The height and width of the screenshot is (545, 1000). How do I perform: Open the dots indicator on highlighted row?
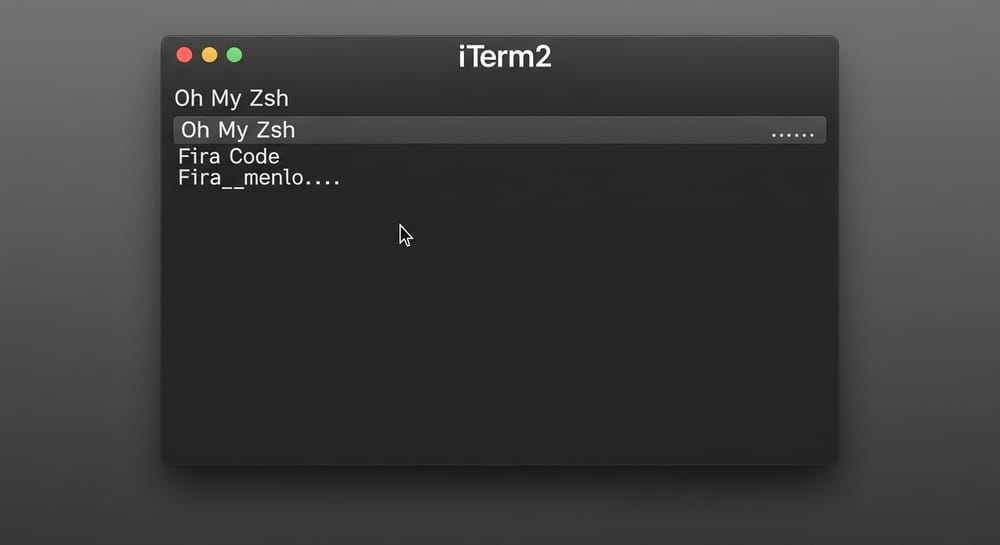coord(792,134)
